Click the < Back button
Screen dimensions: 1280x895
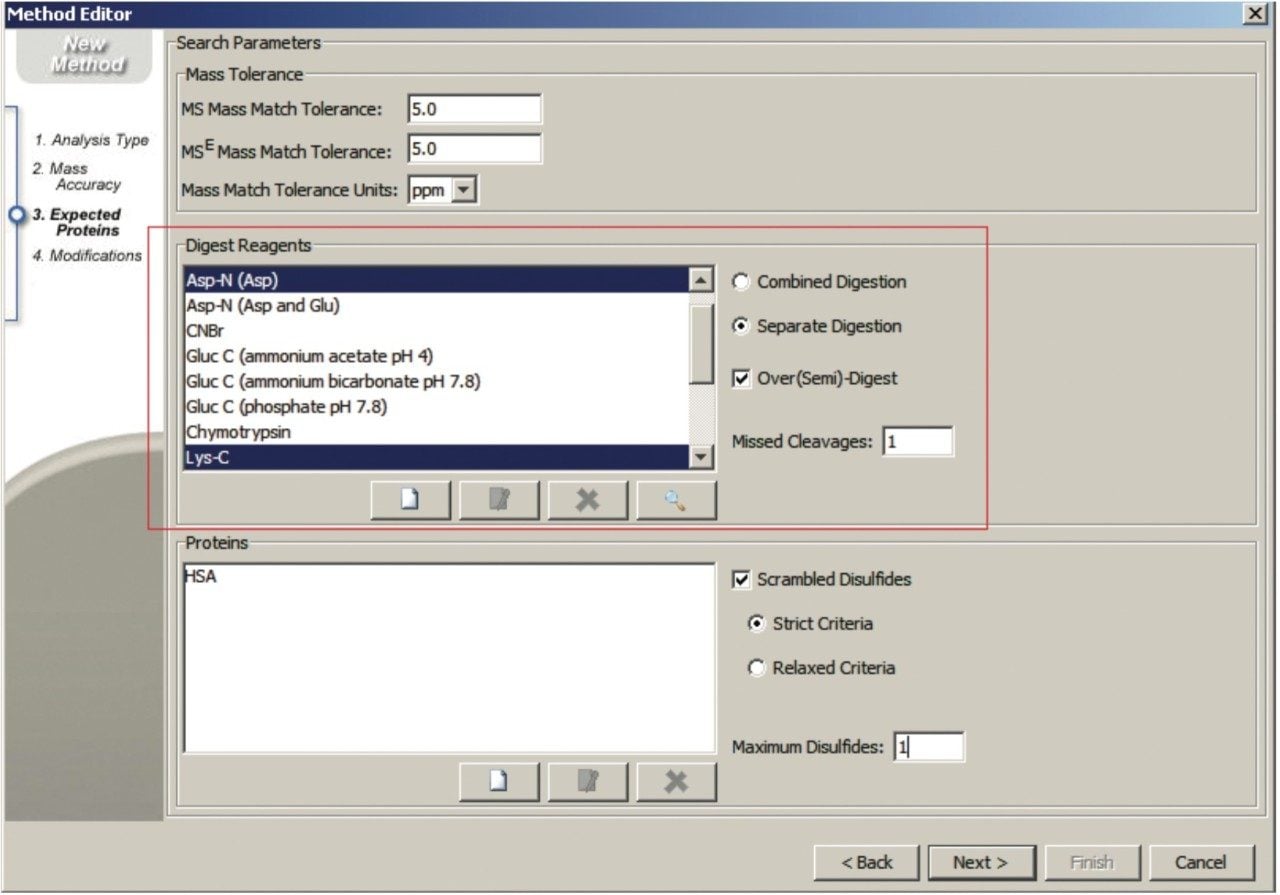point(866,862)
